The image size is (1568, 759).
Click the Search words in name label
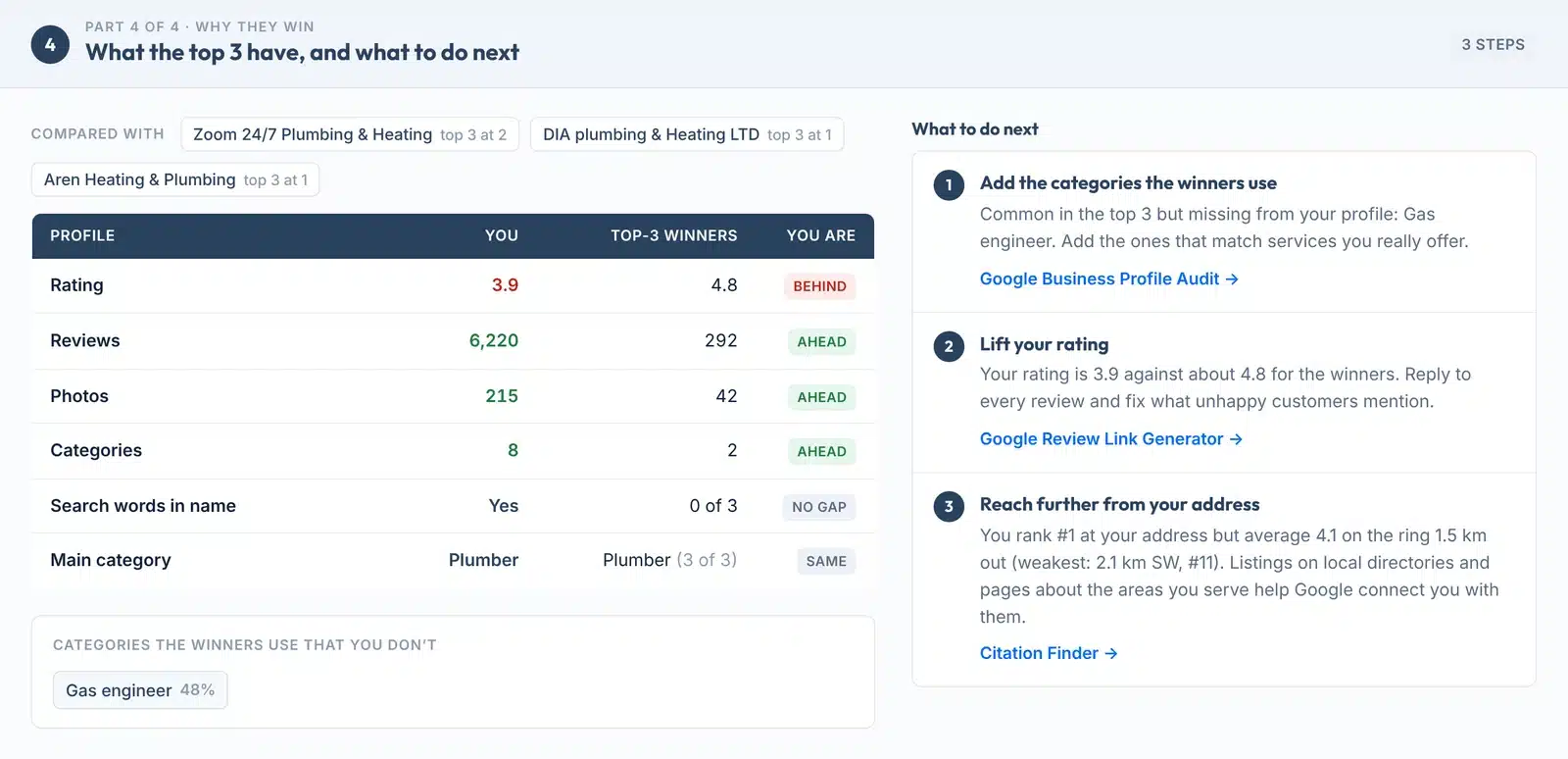click(143, 506)
